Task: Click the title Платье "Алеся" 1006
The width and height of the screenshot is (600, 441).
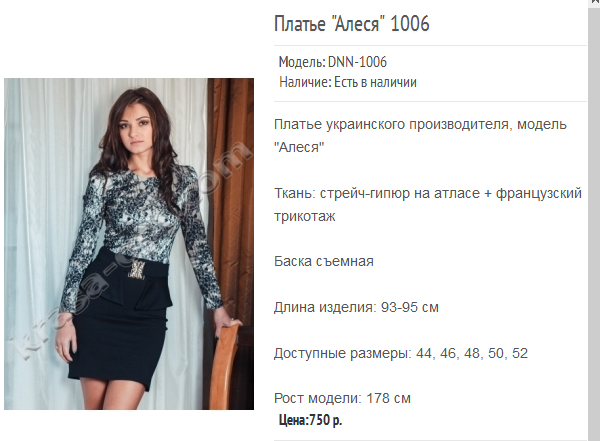Action: click(x=352, y=24)
